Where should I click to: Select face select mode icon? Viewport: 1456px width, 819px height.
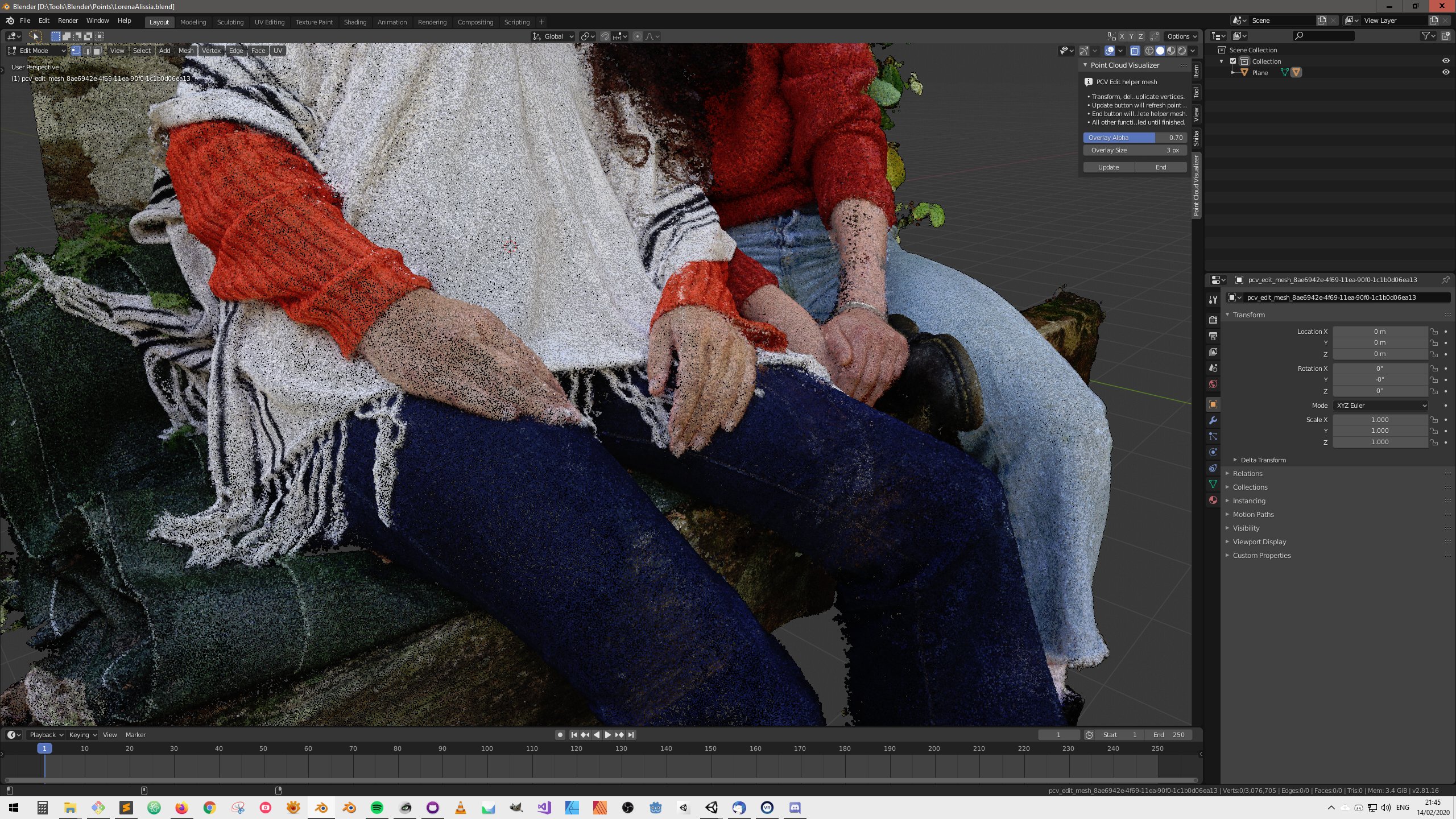97,51
